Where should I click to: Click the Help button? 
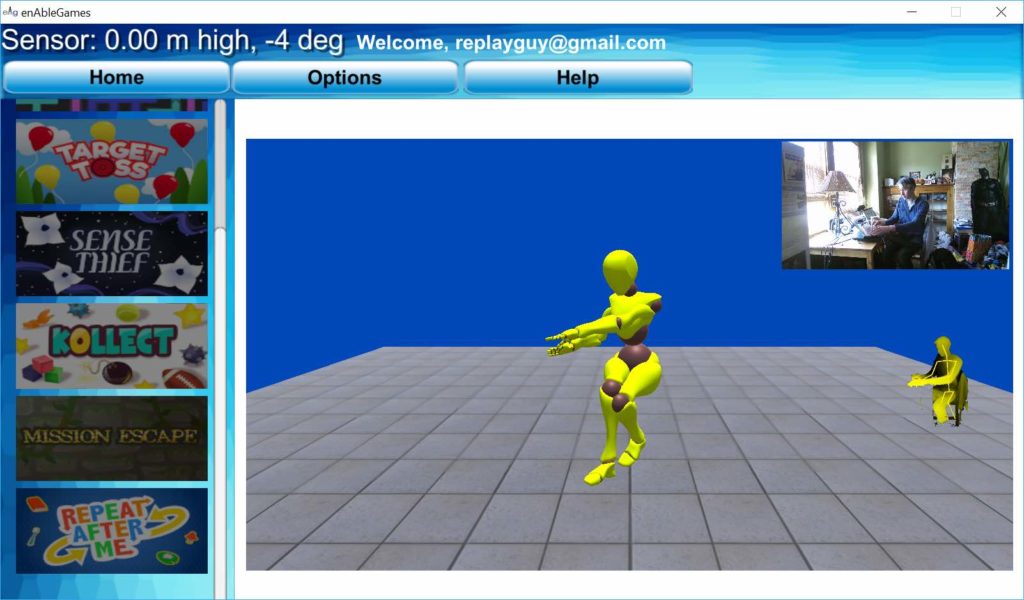pos(577,78)
